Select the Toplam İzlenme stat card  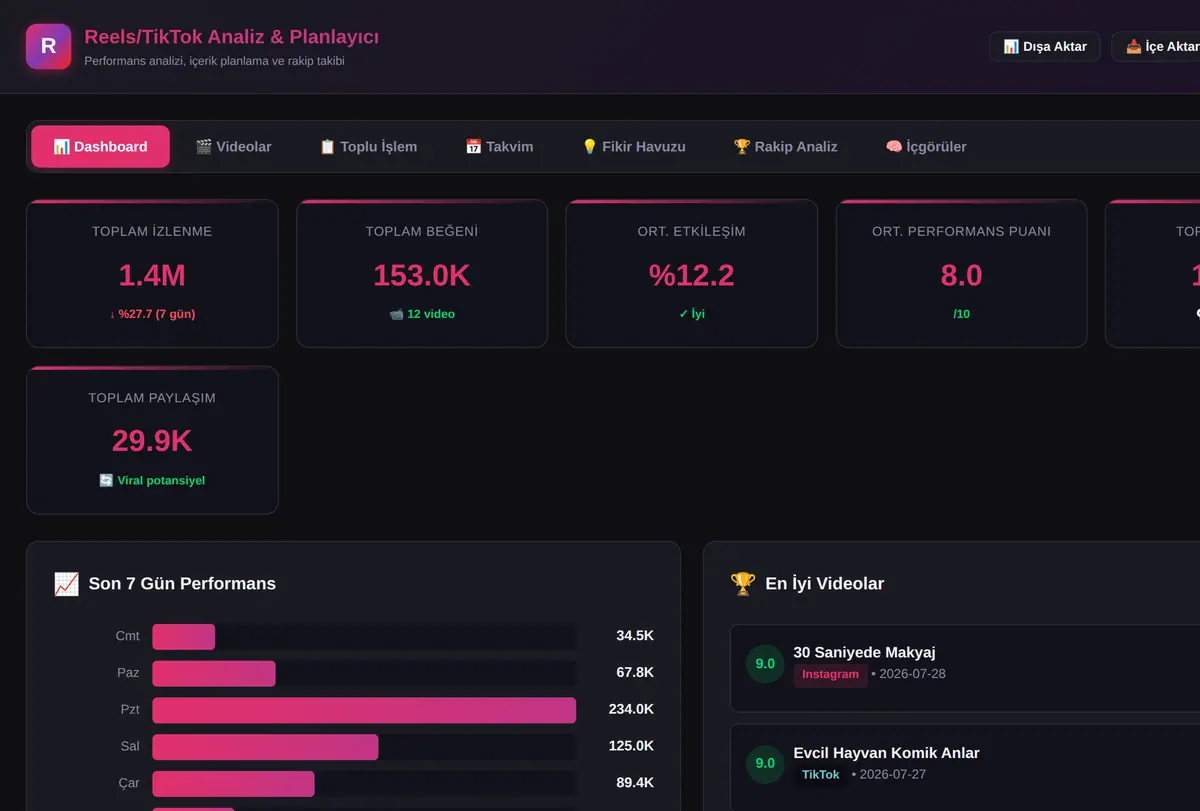152,274
